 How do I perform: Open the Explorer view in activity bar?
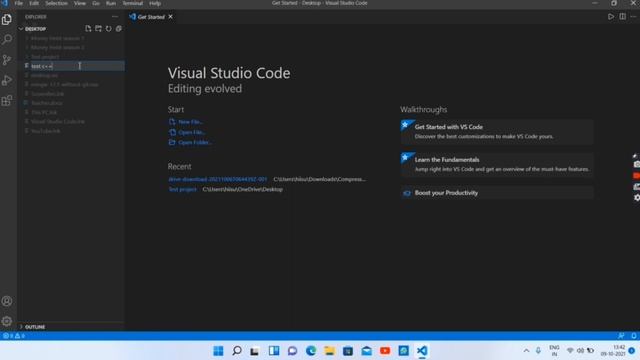pyautogui.click(x=7, y=20)
